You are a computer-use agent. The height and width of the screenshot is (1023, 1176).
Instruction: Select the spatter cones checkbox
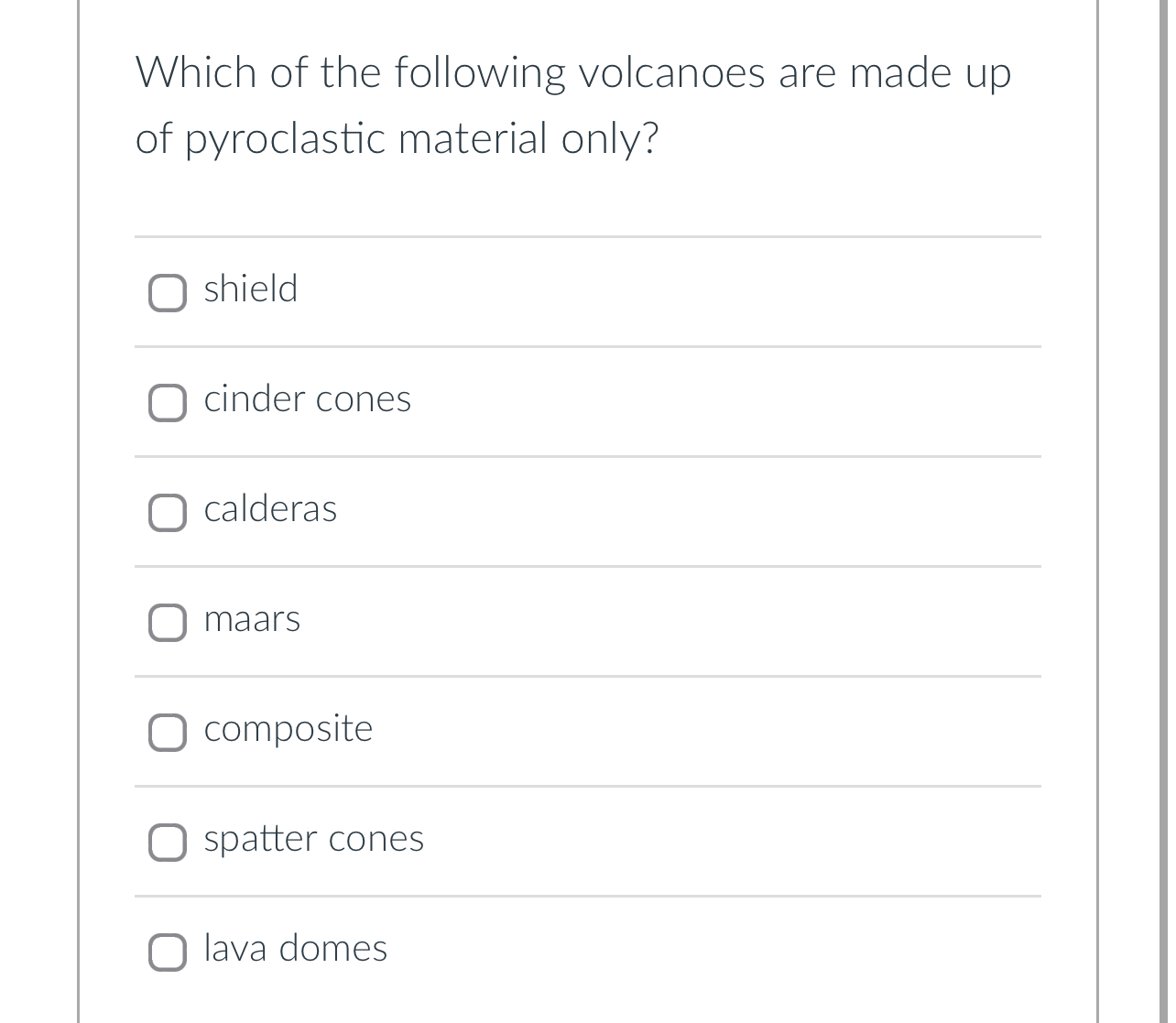[168, 843]
